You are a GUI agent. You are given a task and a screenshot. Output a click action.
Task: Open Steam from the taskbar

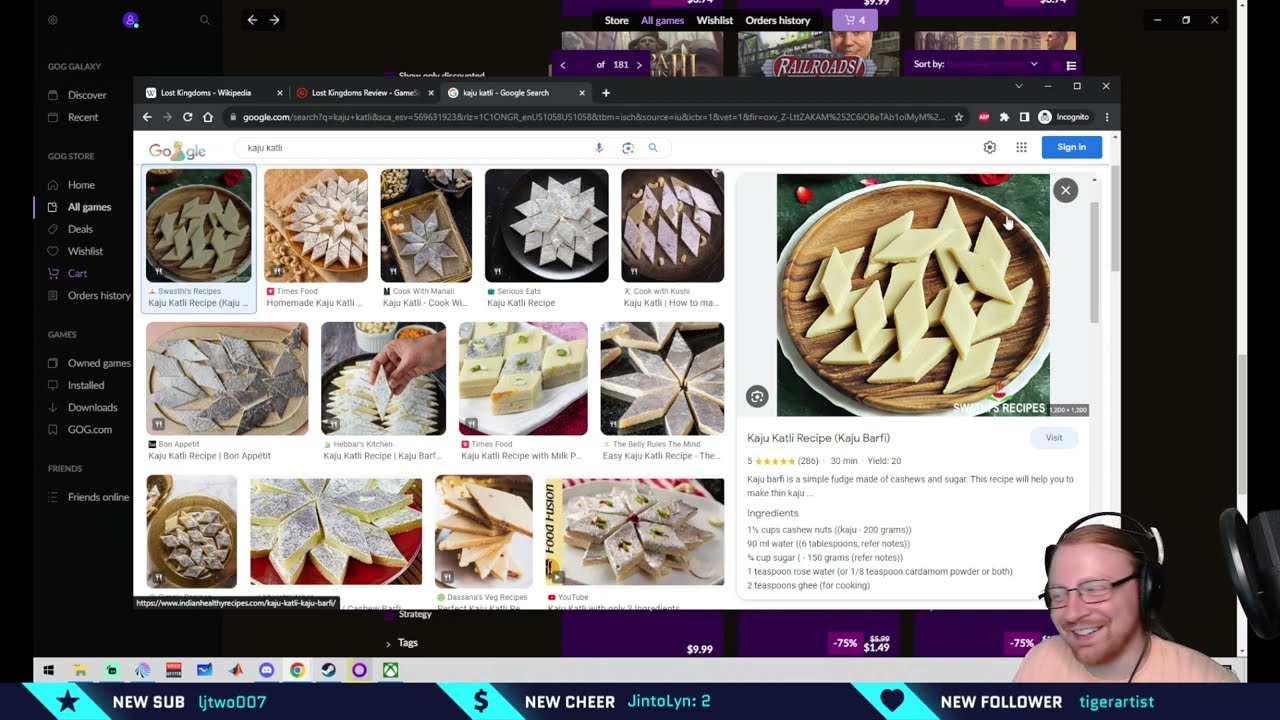[328, 670]
